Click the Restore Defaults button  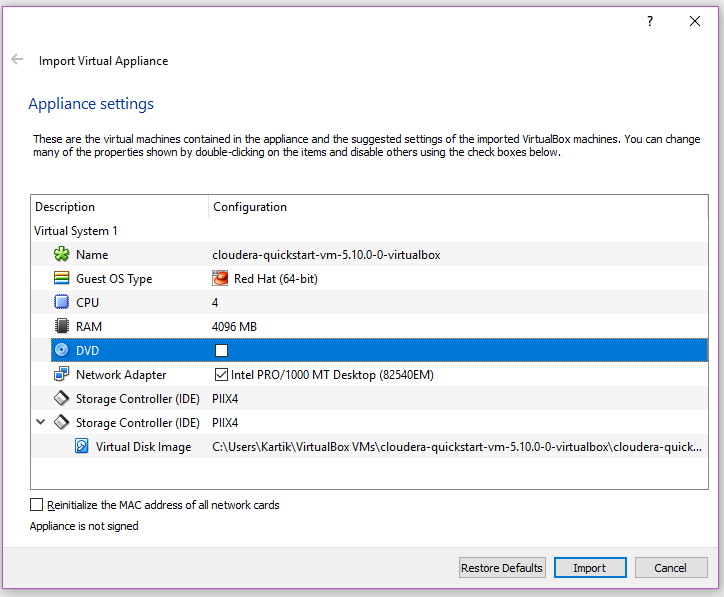[502, 568]
